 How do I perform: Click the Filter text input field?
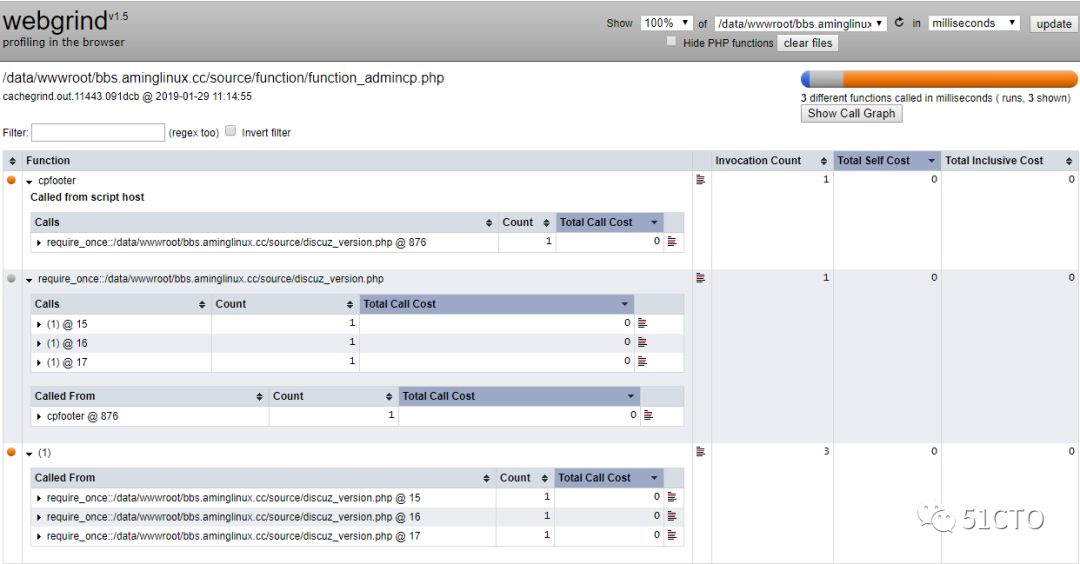[98, 132]
